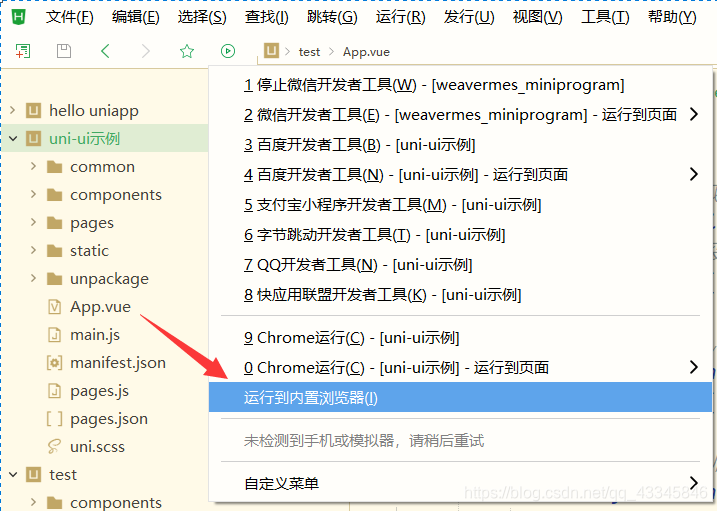Viewport: 717px width, 511px height.
Task: Select 停止微信开发者工具(W) menu entry
Action: tap(460, 85)
